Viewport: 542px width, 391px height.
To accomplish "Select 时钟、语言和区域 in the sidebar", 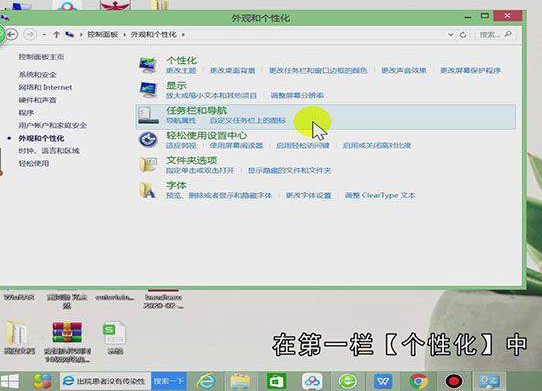I will point(49,151).
